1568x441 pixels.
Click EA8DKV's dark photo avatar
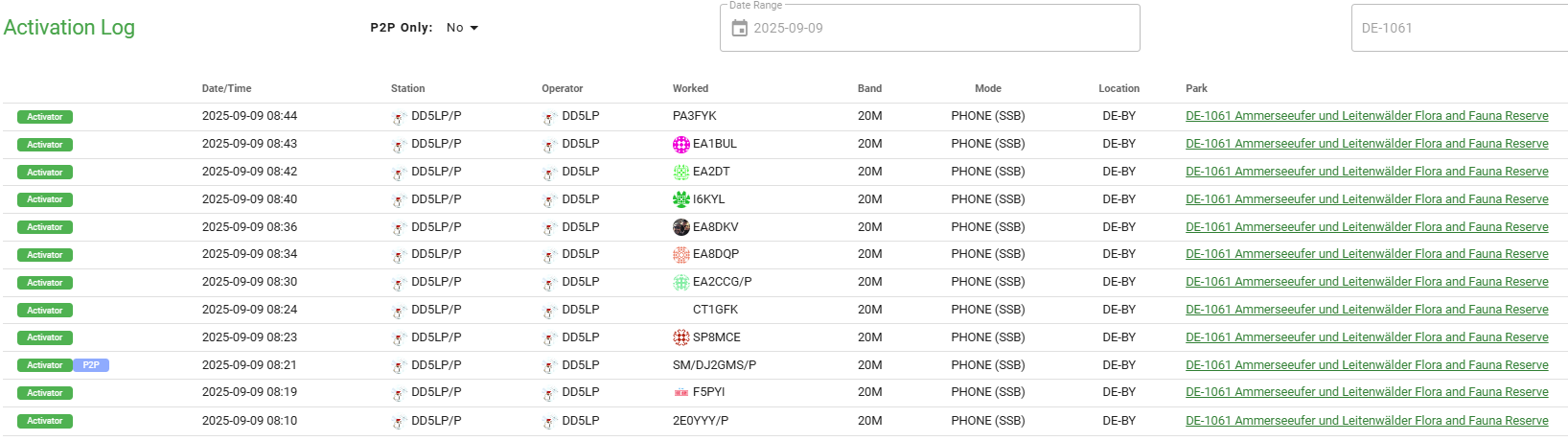tap(681, 227)
